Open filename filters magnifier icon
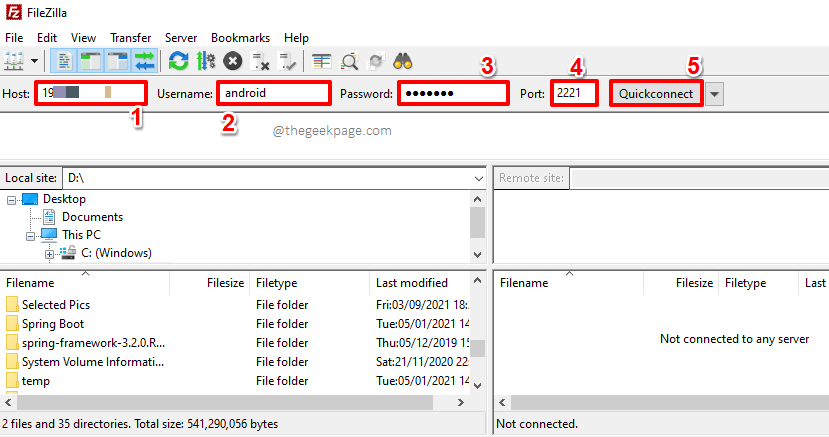The height and width of the screenshot is (437, 829). [x=349, y=61]
